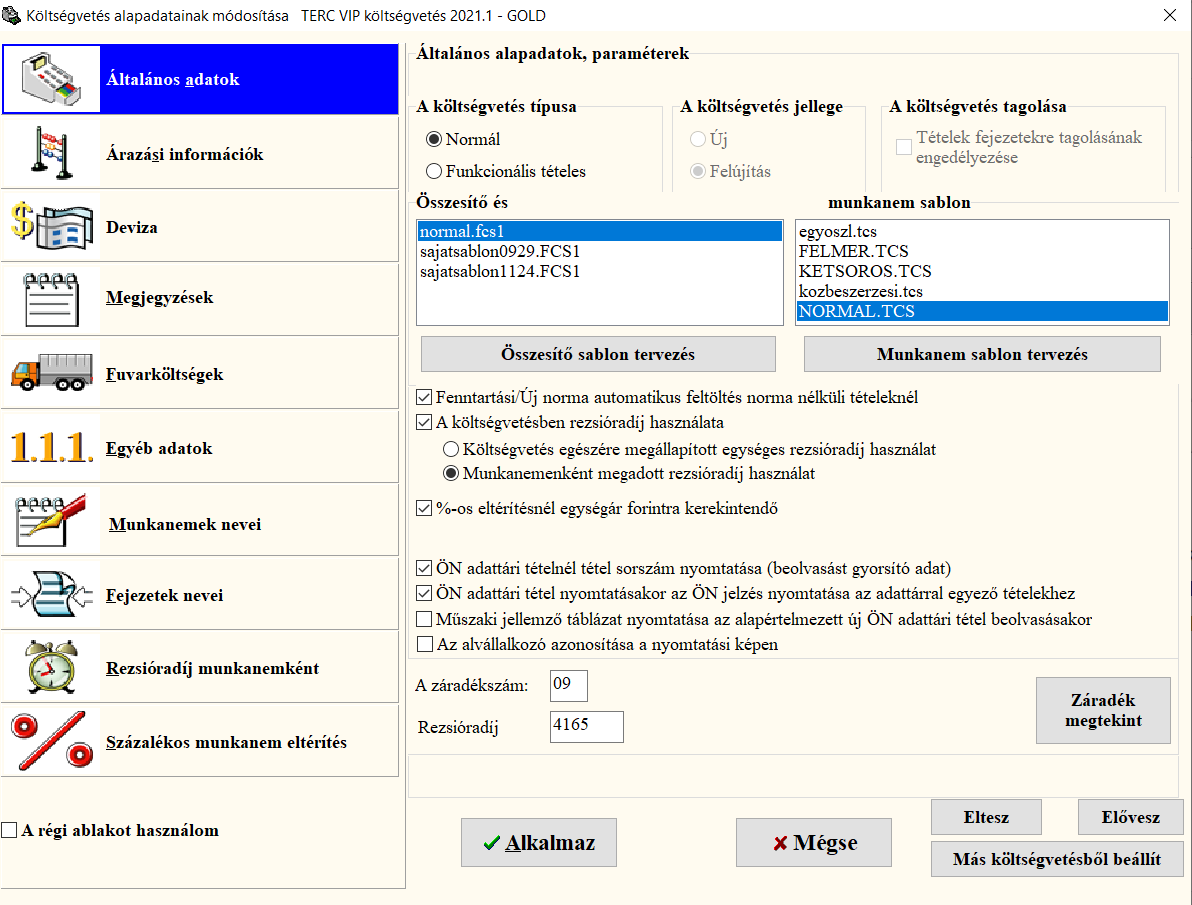Select FELMER.TCS munkanem template
This screenshot has height=905, width=1192.
point(982,251)
